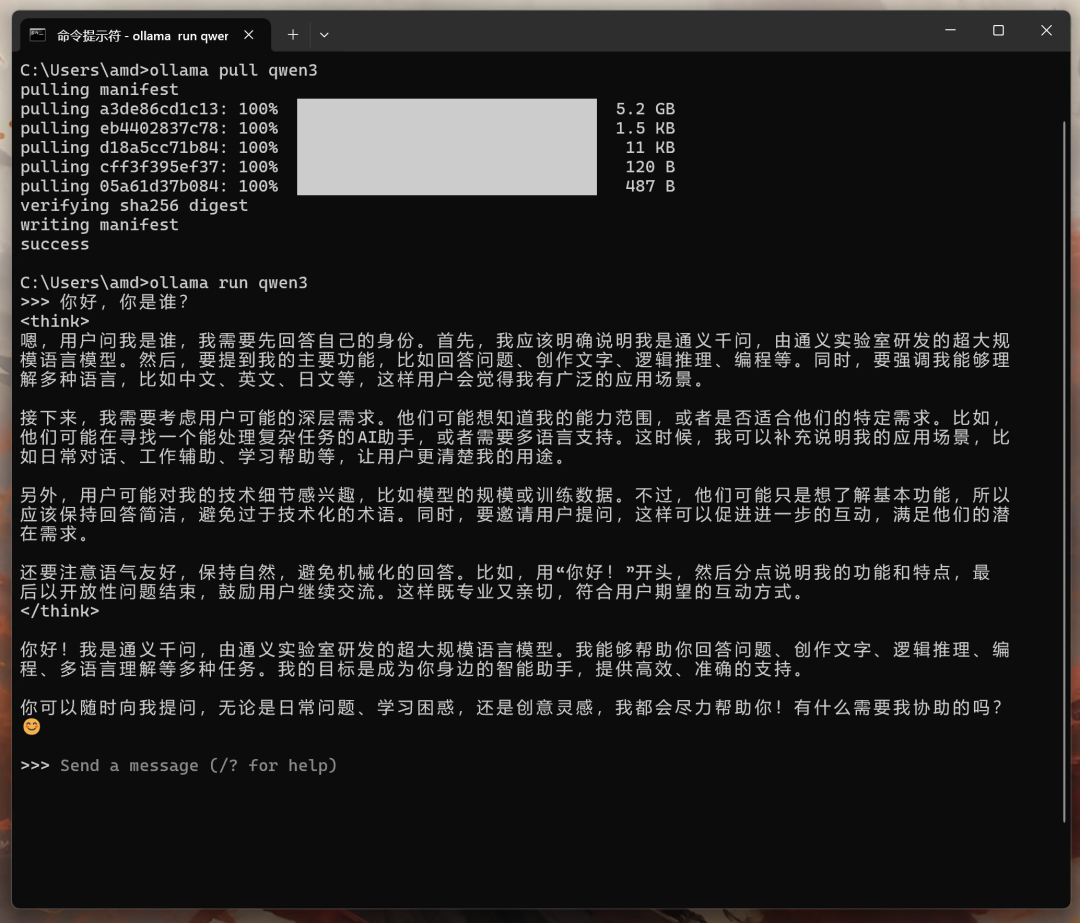
Task: Expand the new tab profile dropdown
Action: (324, 35)
